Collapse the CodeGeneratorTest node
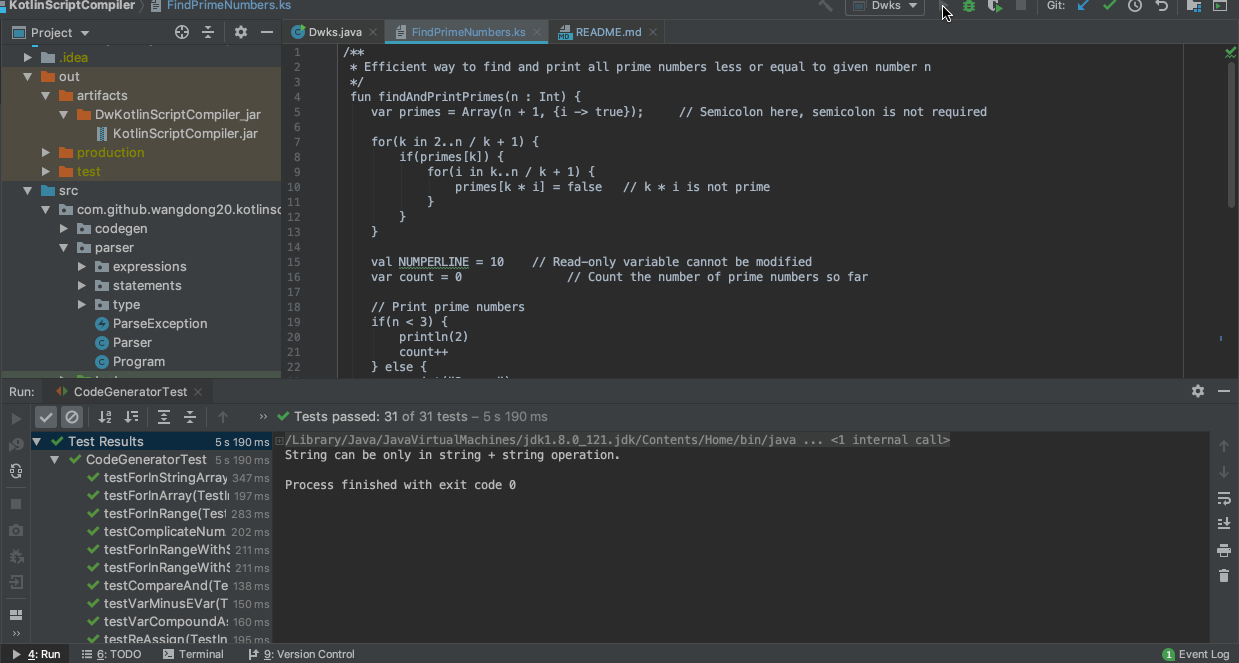Viewport: 1239px width, 663px height. pyautogui.click(x=55, y=460)
